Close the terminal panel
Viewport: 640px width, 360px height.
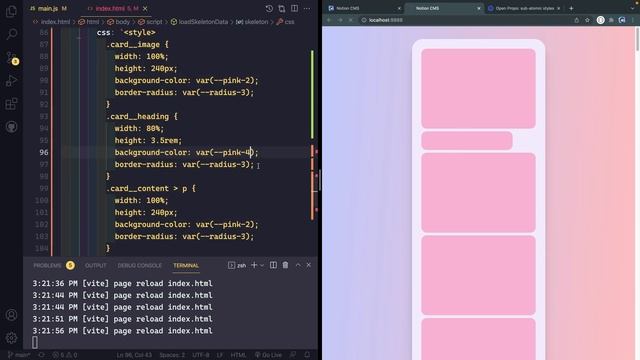click(x=309, y=265)
